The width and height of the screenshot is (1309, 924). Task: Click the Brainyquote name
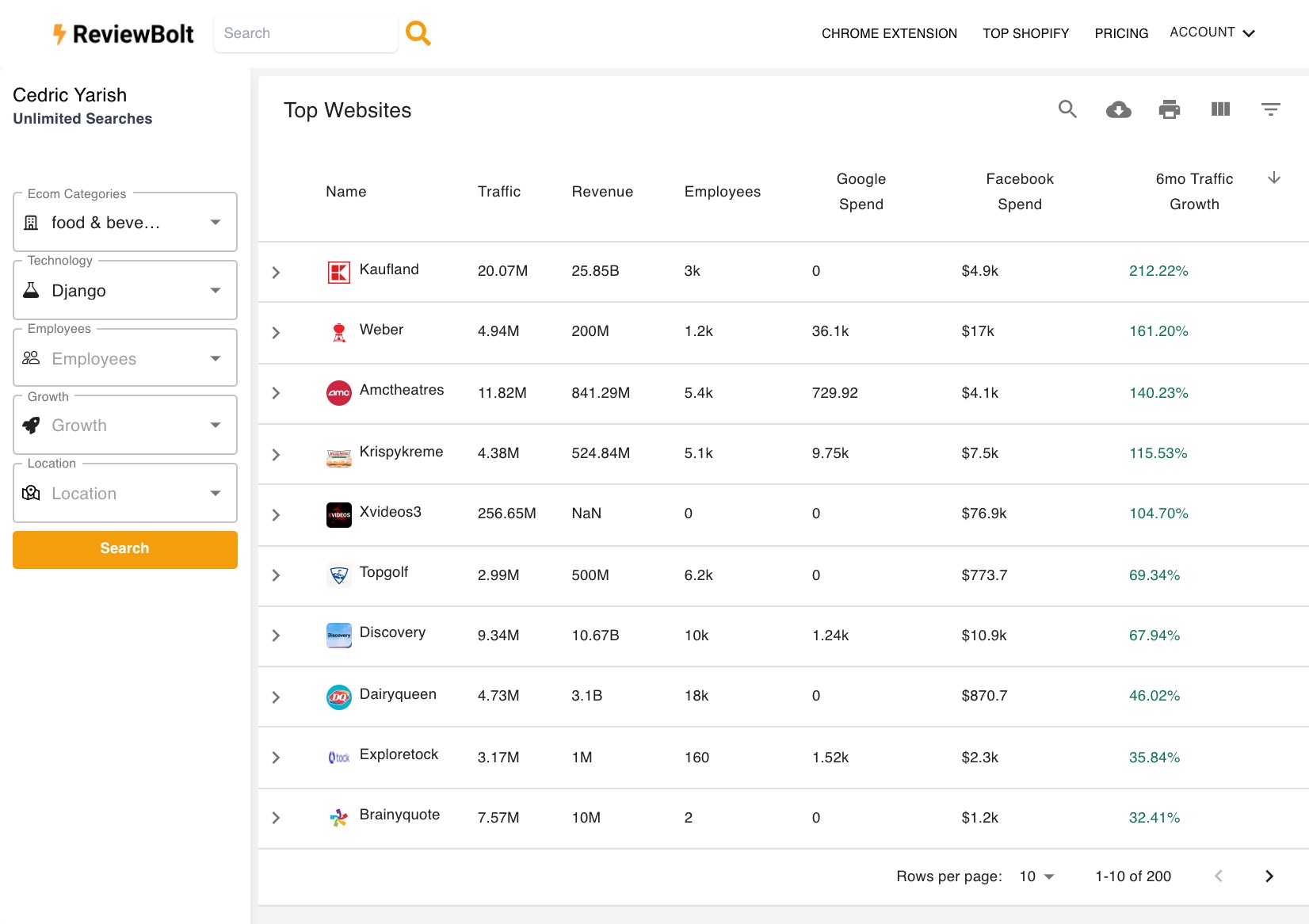pos(399,815)
